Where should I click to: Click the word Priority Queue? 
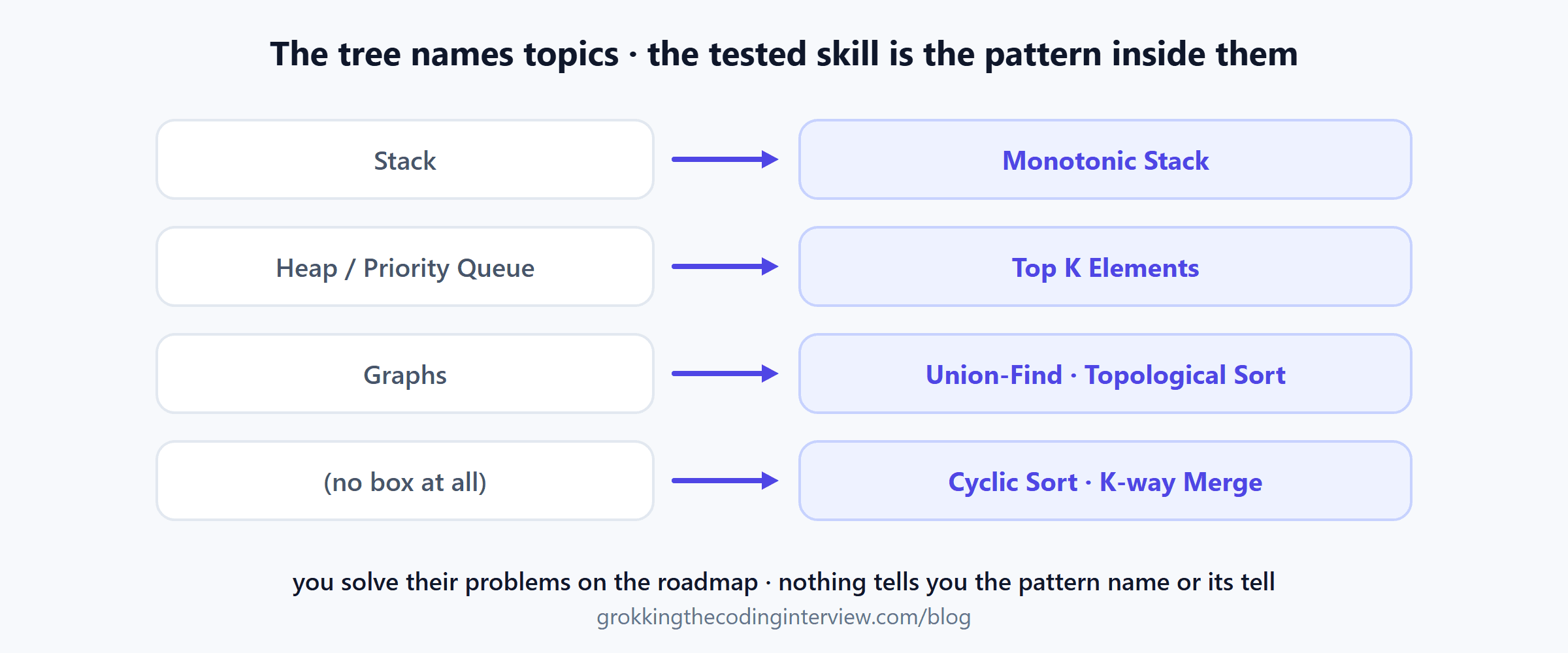pos(449,268)
